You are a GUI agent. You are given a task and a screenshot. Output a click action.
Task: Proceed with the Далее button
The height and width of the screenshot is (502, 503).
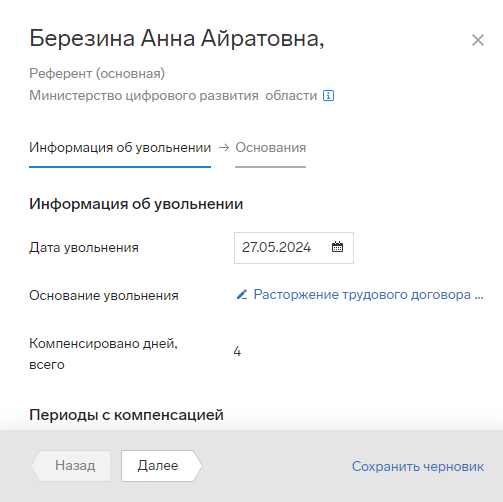161,466
